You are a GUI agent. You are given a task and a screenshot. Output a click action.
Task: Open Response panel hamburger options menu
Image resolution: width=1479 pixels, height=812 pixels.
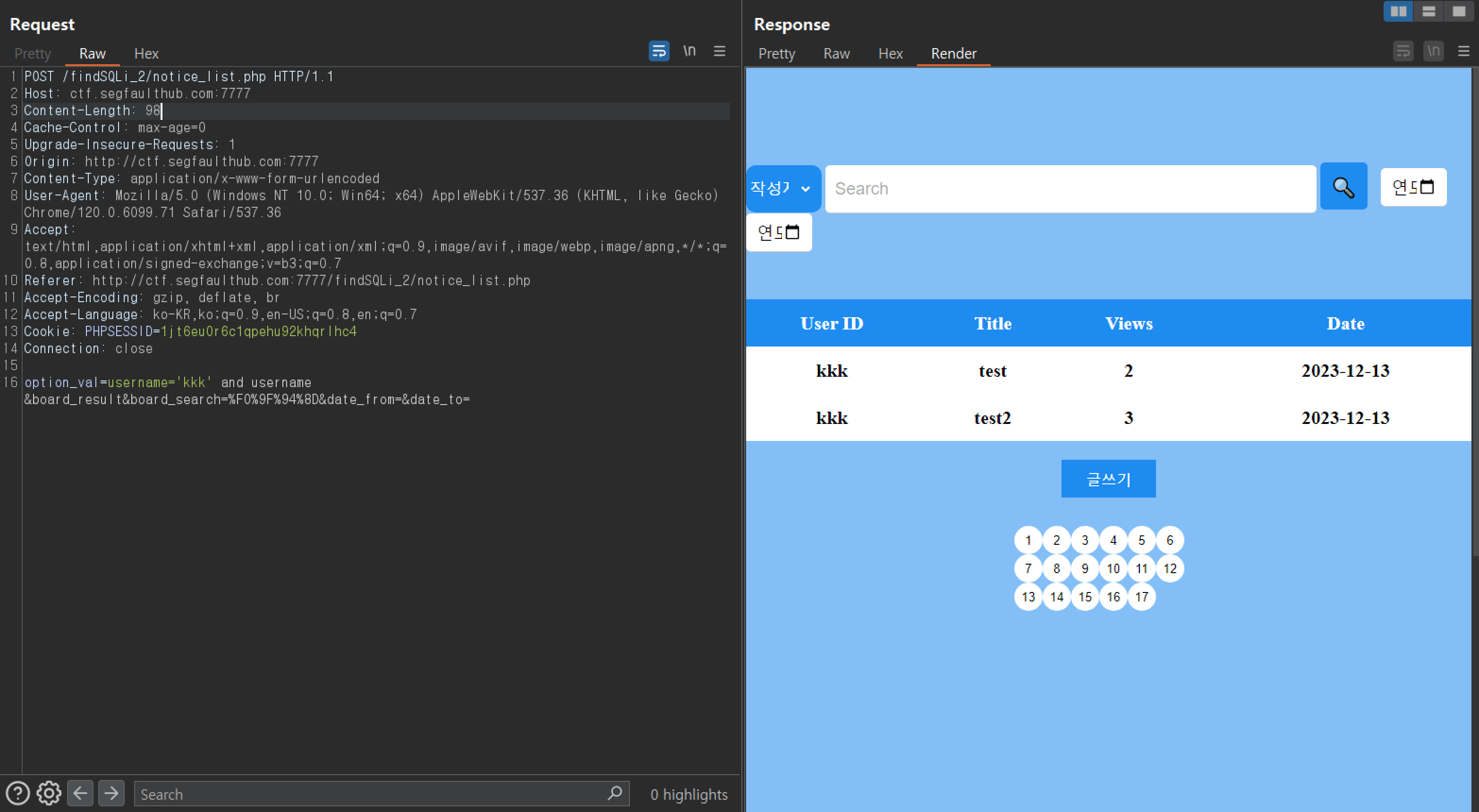(1463, 51)
